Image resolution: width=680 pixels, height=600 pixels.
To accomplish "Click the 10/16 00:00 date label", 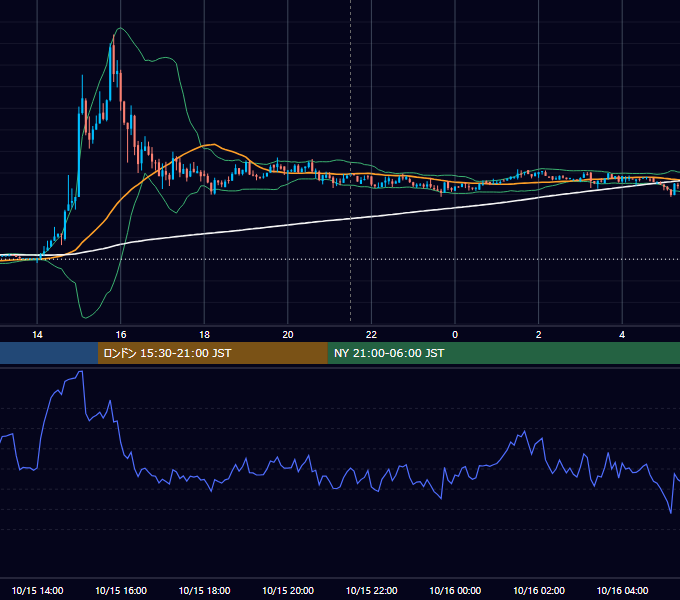I will click(x=455, y=590).
